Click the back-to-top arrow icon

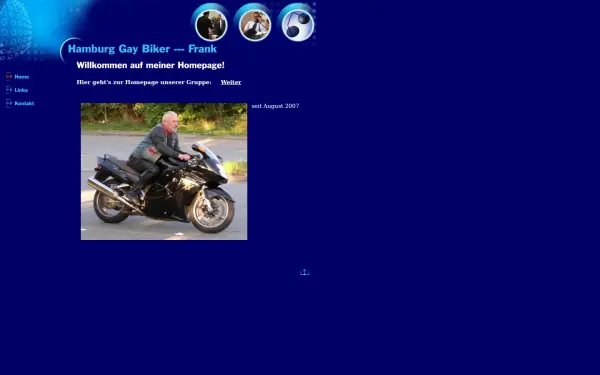pyautogui.click(x=305, y=272)
